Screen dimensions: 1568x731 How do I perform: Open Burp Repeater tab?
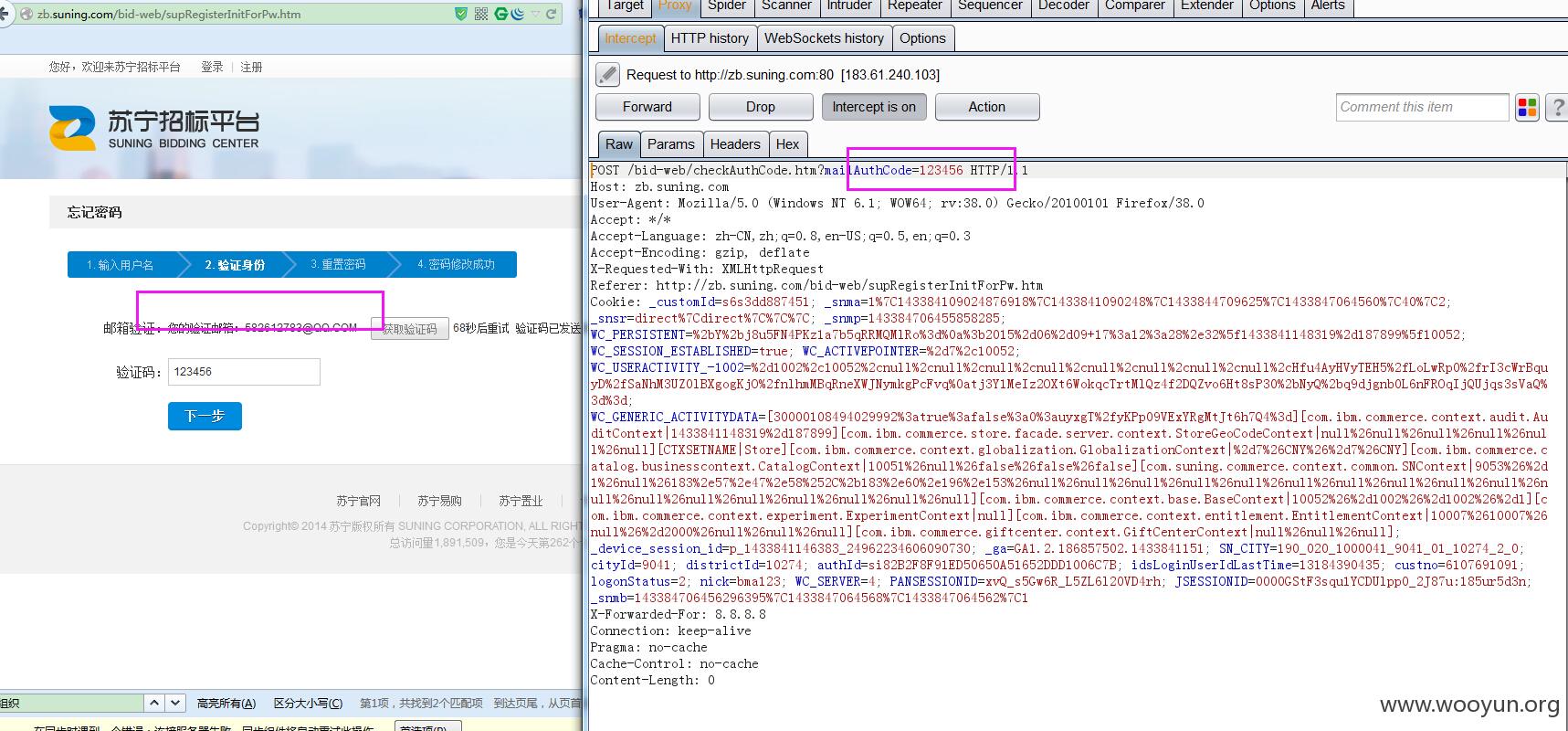[914, 6]
